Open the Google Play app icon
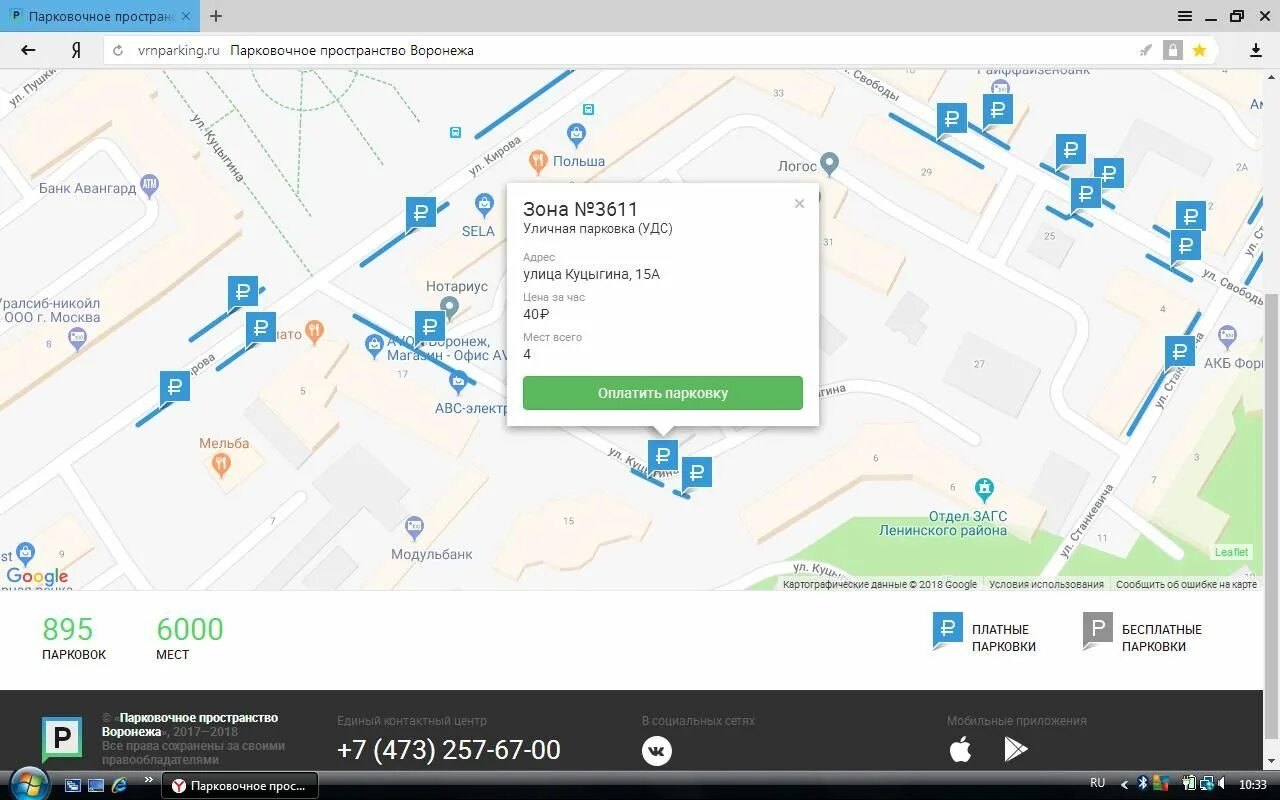Image resolution: width=1280 pixels, height=800 pixels. pos(1016,749)
